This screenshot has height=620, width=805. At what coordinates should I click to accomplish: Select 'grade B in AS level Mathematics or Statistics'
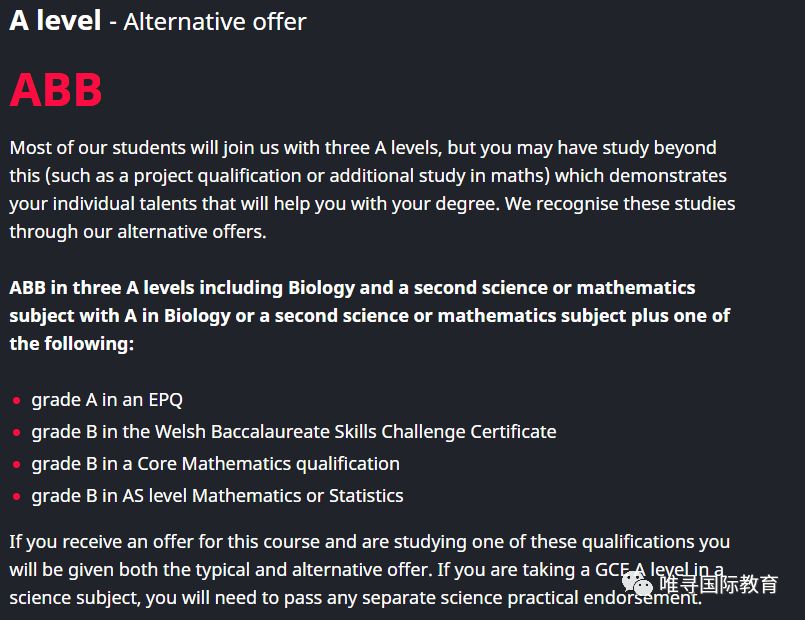coord(217,496)
